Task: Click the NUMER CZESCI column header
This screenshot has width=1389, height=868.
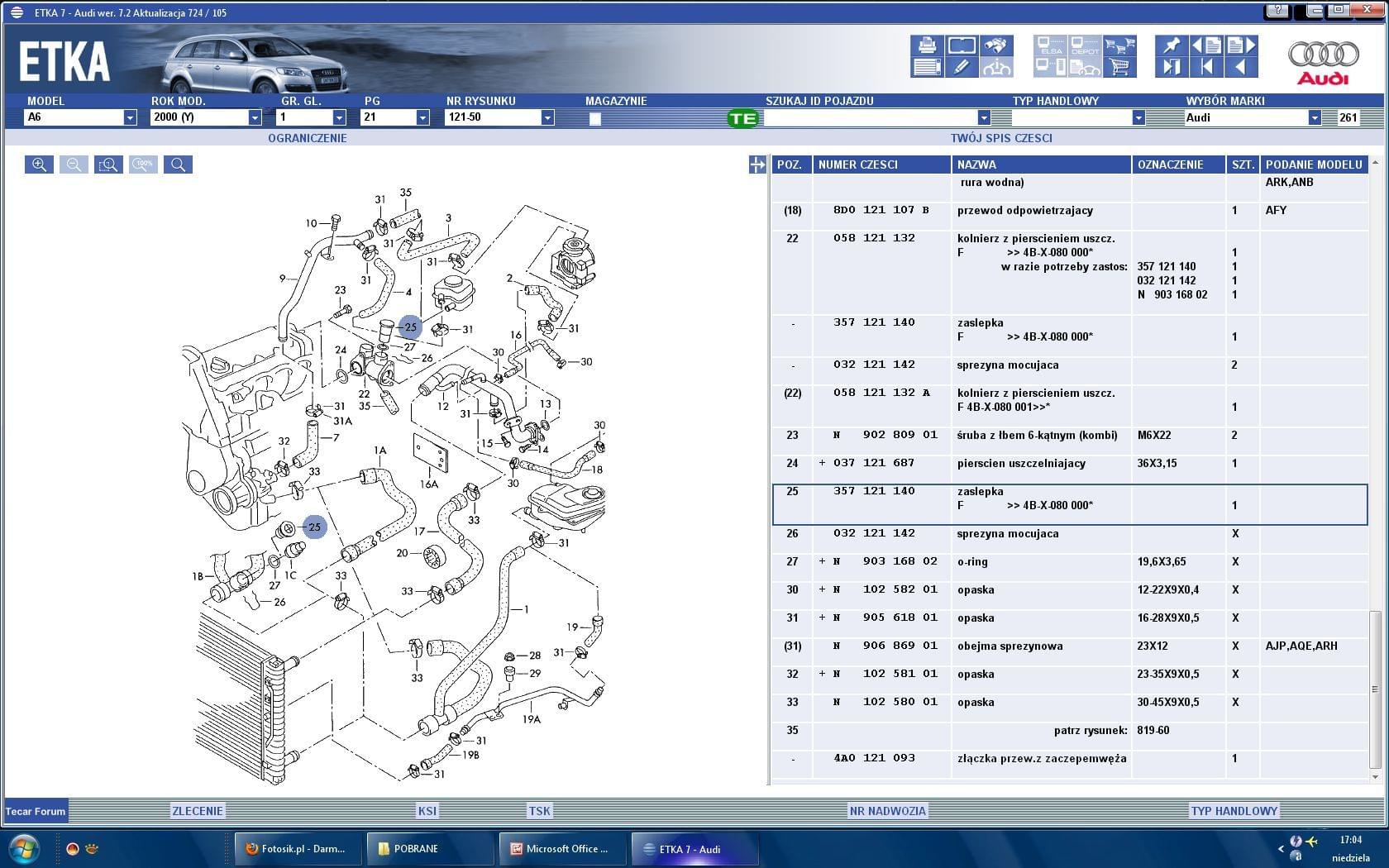Action: (x=881, y=165)
